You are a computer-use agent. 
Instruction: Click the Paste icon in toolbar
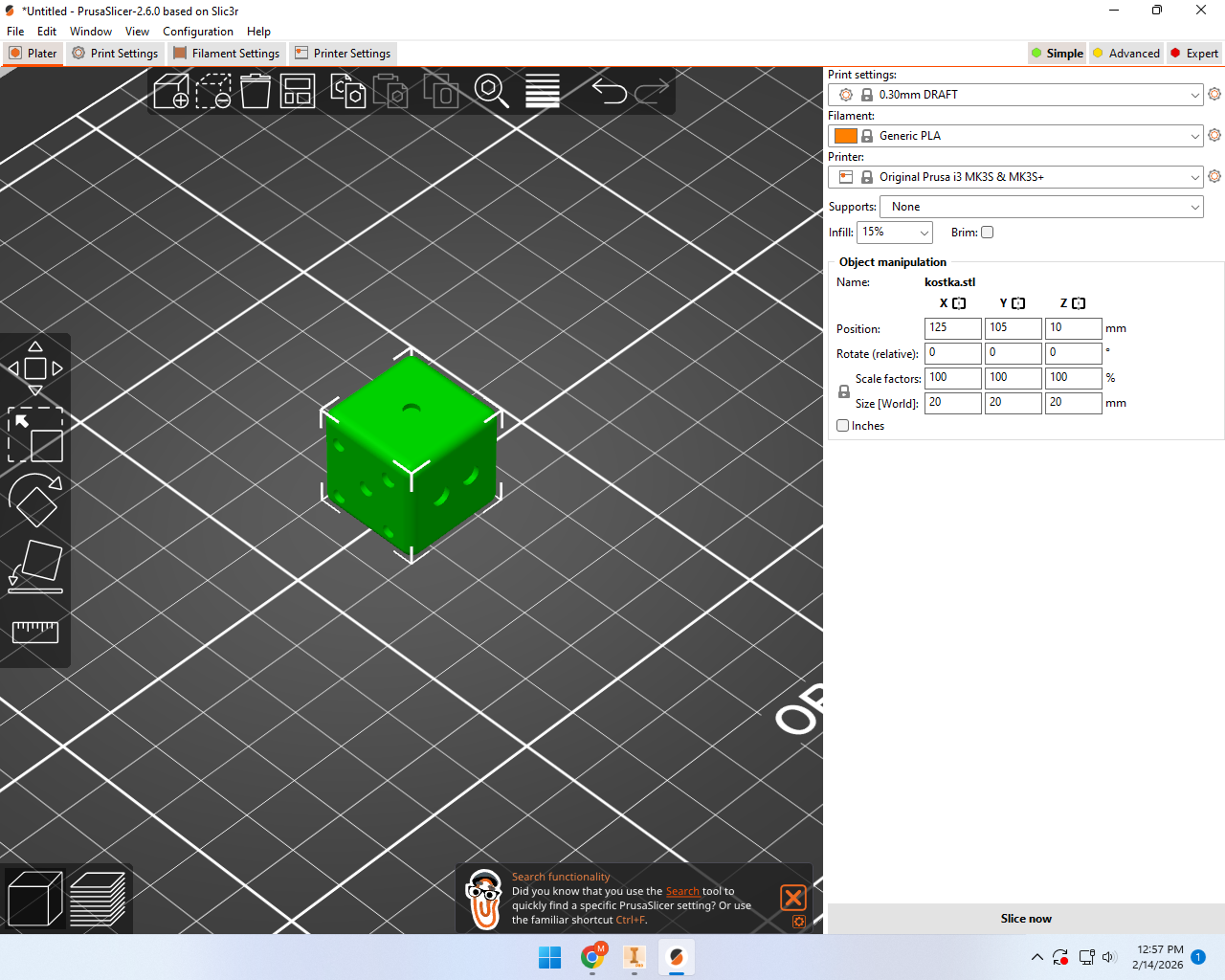390,92
